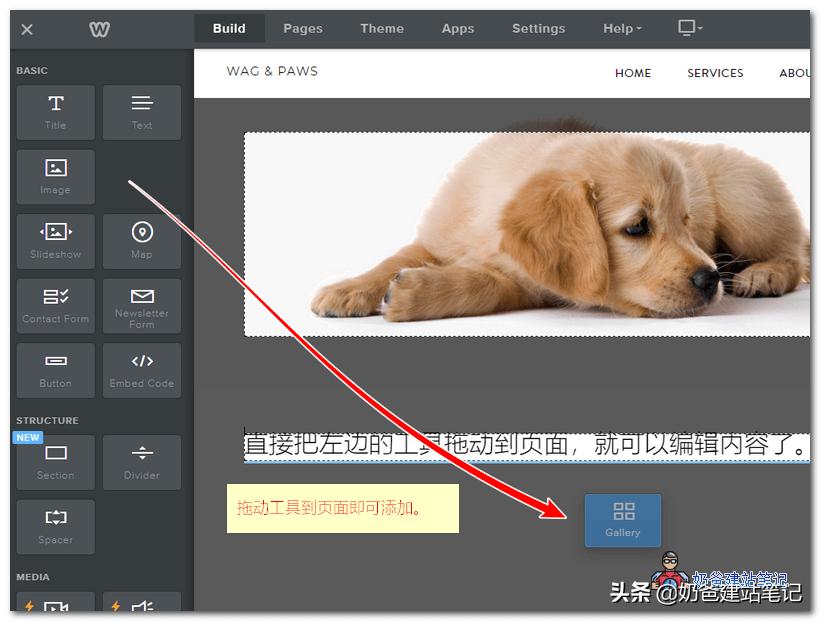Select the Text element tool
The height and width of the screenshot is (622, 821).
coord(142,112)
